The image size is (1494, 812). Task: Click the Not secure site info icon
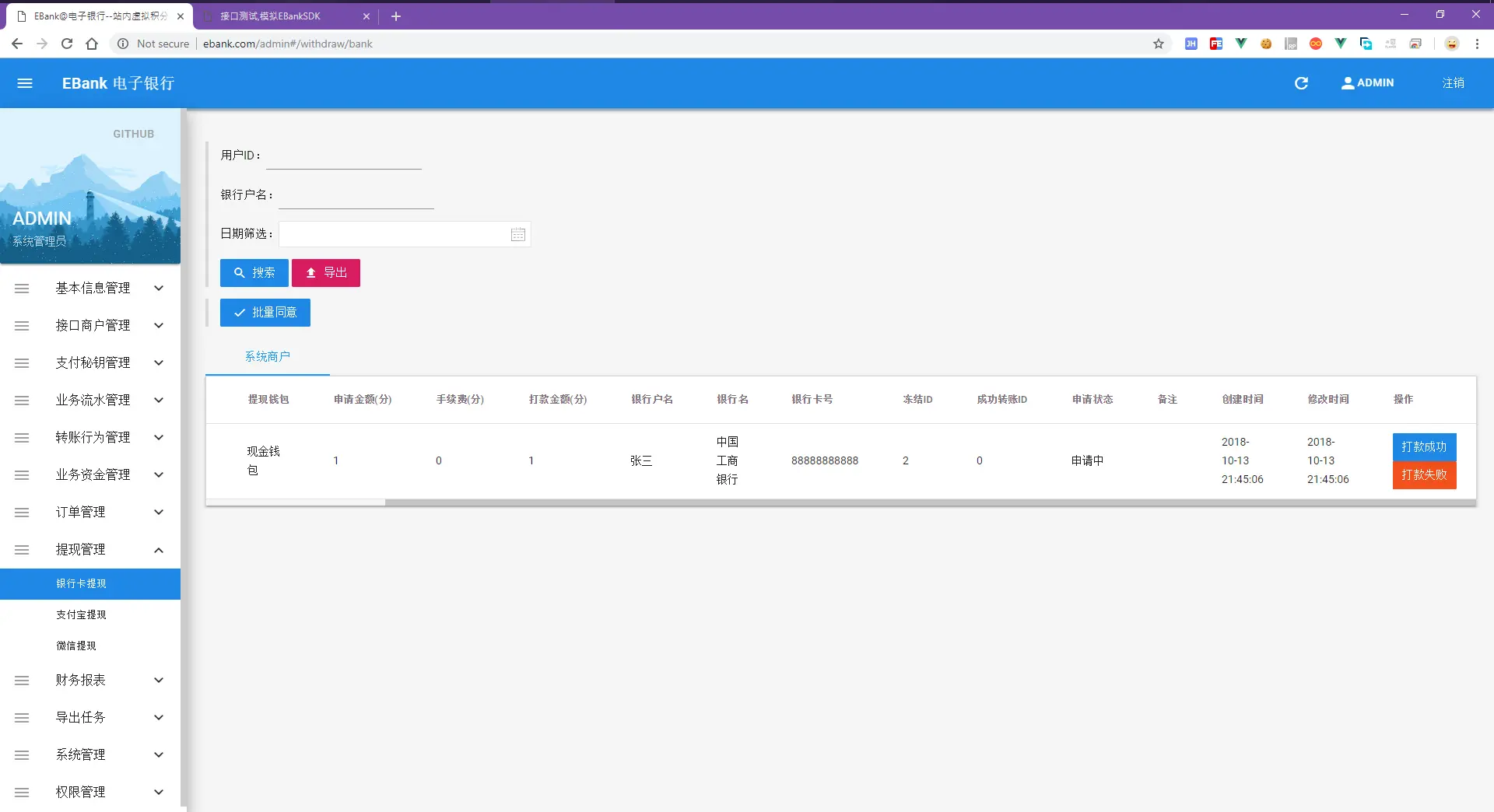tap(123, 44)
